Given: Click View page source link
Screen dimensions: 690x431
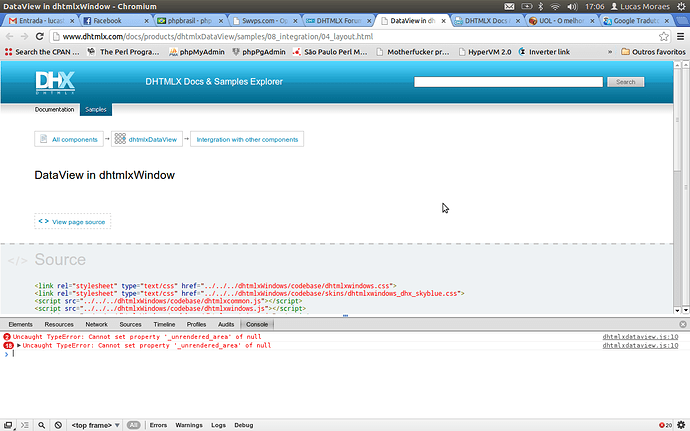Looking at the screenshot, I should [73, 221].
